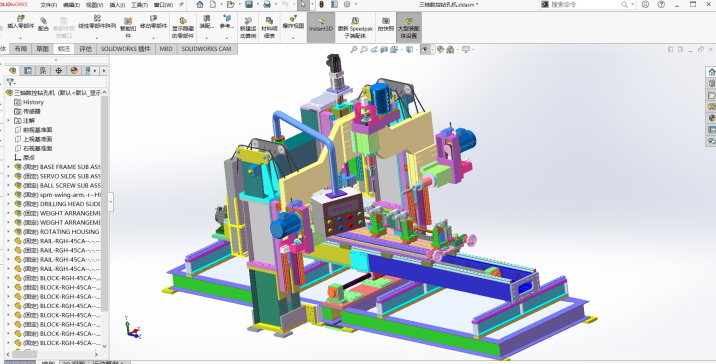Click the New document icon
Image resolution: width=716 pixels, height=364 pixels.
(x=213, y=5)
